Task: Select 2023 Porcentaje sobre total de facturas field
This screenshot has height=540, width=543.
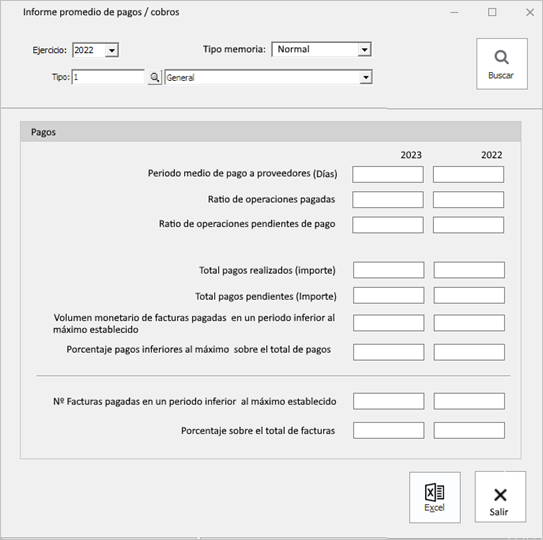Action: pos(389,430)
